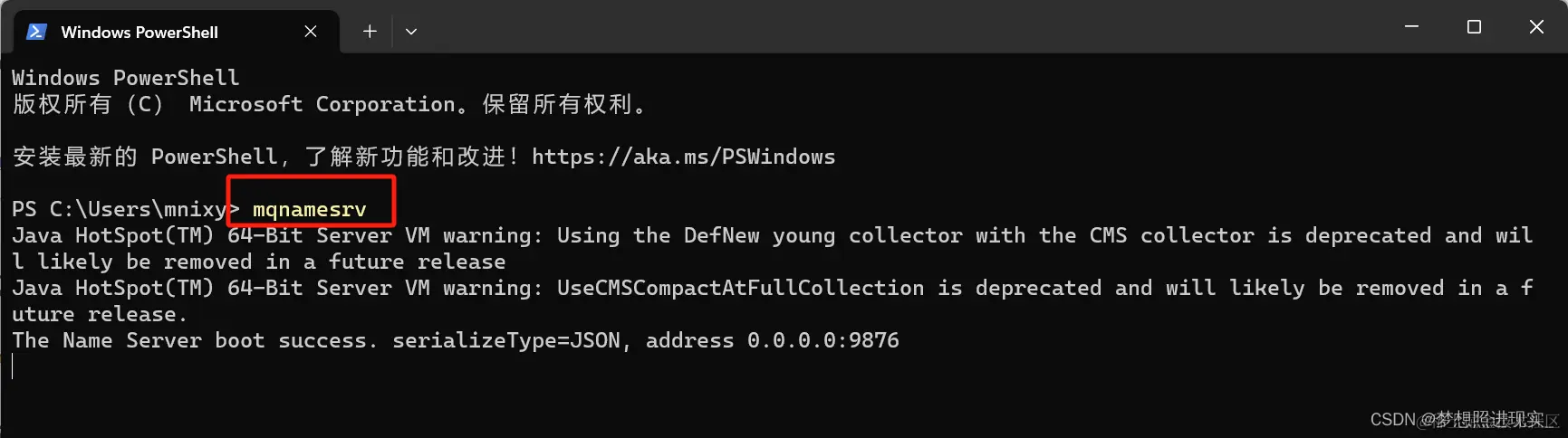Maximize the terminal window
The image size is (1568, 438).
pos(1474,27)
